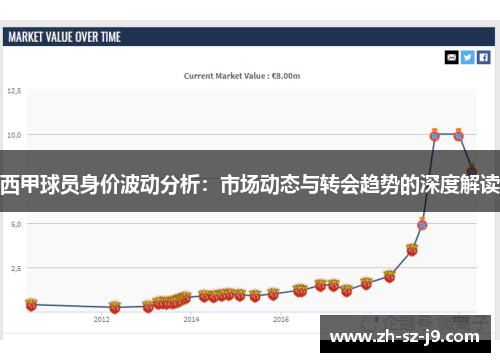The image size is (500, 362).
Task: Click the 'MARKET VALUE OVER TIME' header
Action: [64, 37]
